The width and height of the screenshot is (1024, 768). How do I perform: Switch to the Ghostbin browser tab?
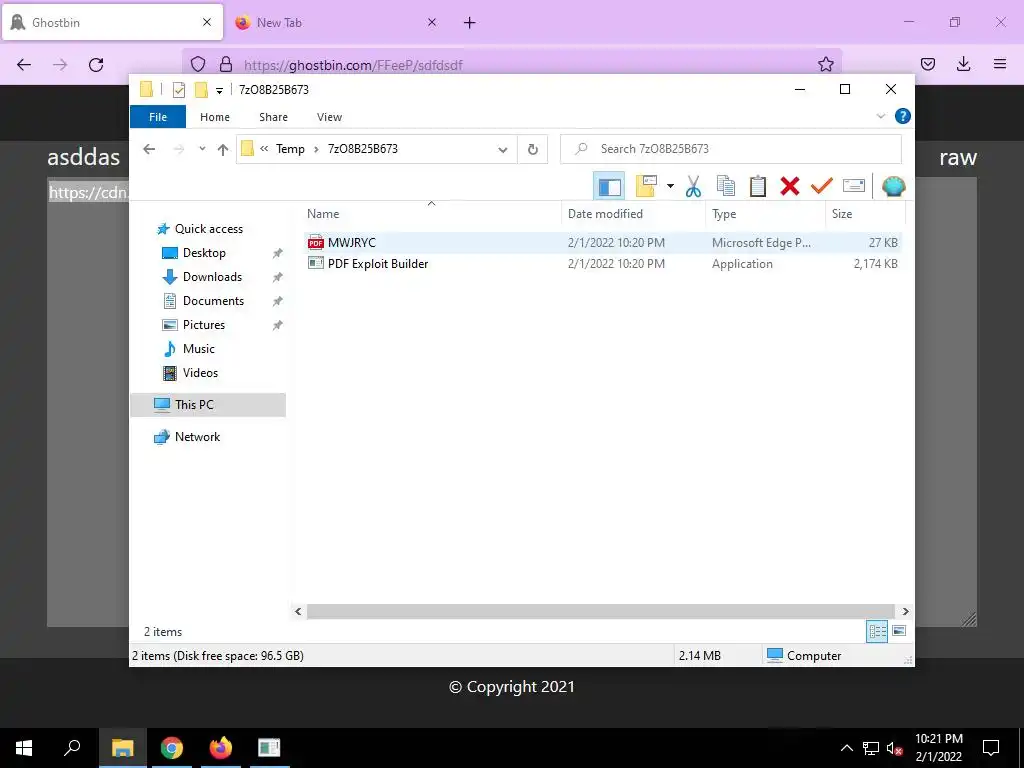coord(112,22)
